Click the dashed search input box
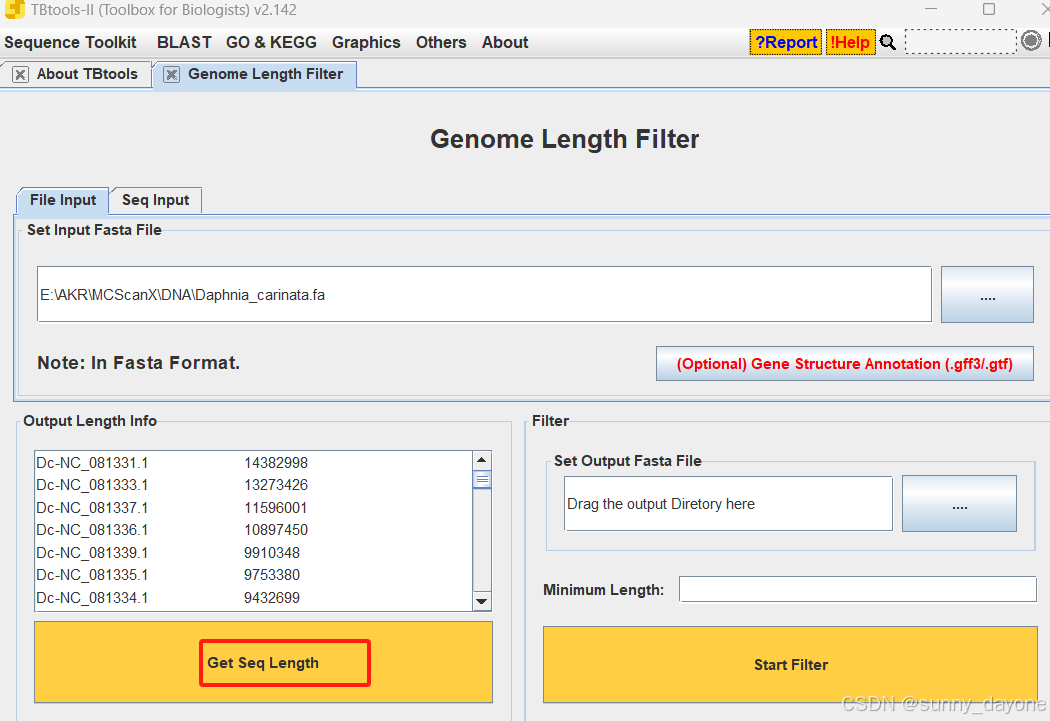 tap(960, 42)
